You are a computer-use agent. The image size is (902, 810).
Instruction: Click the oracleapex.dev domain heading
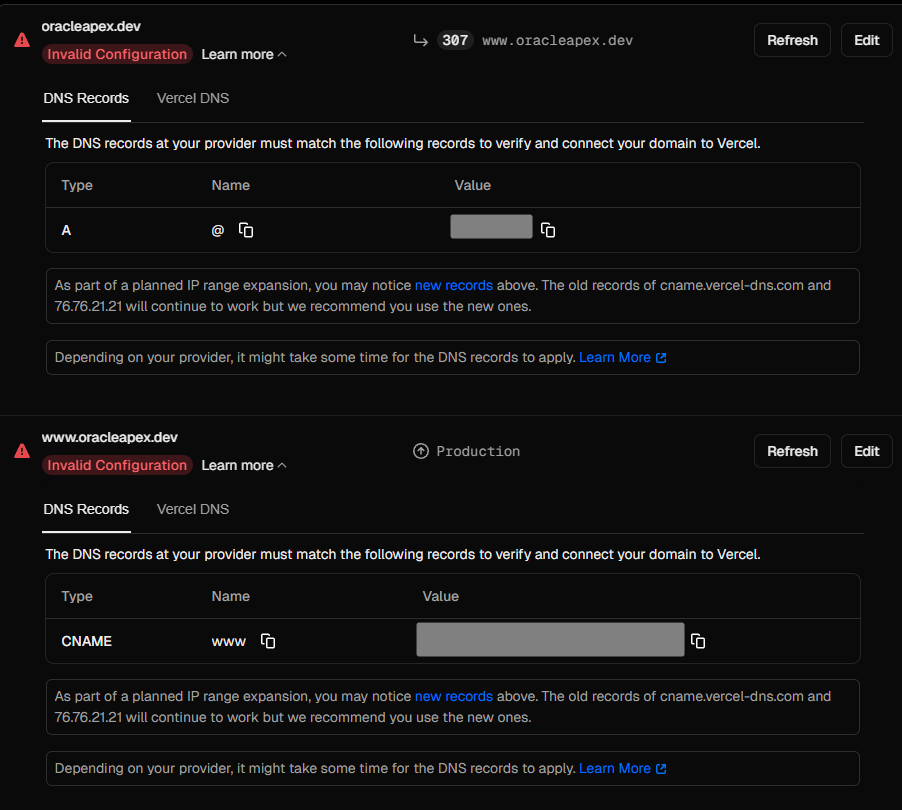91,26
